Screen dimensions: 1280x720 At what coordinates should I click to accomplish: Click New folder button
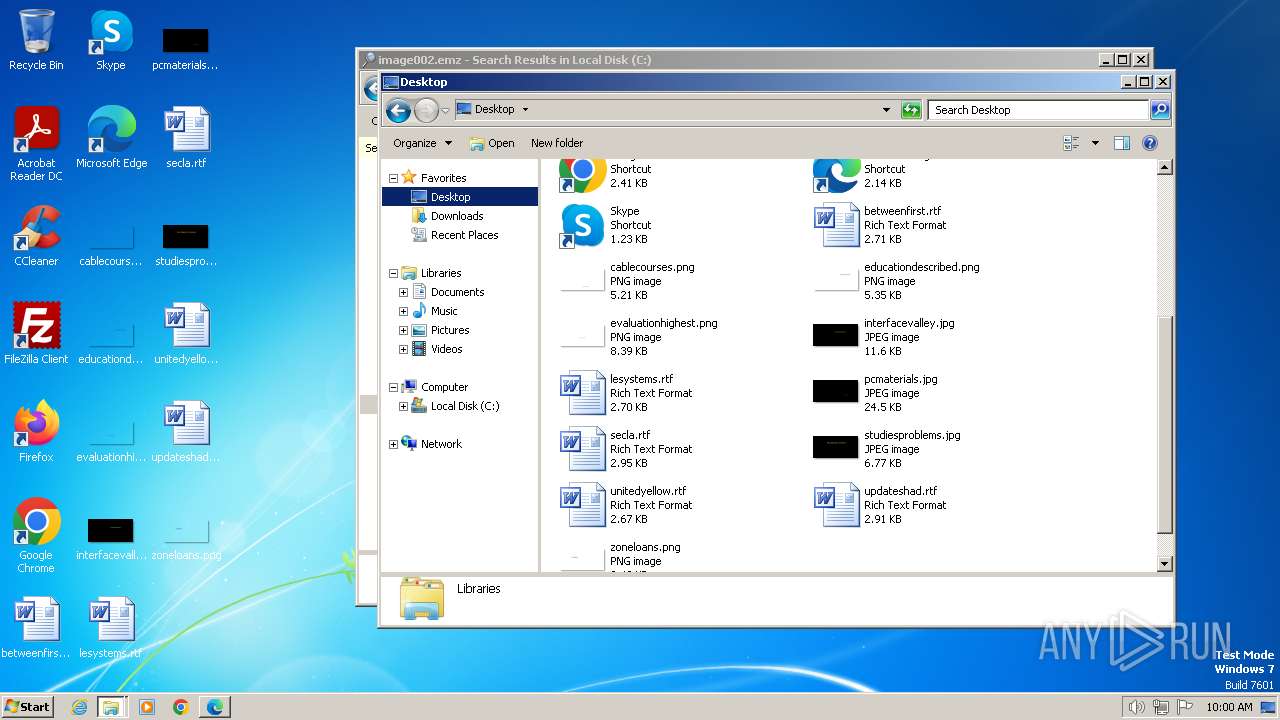(x=557, y=143)
